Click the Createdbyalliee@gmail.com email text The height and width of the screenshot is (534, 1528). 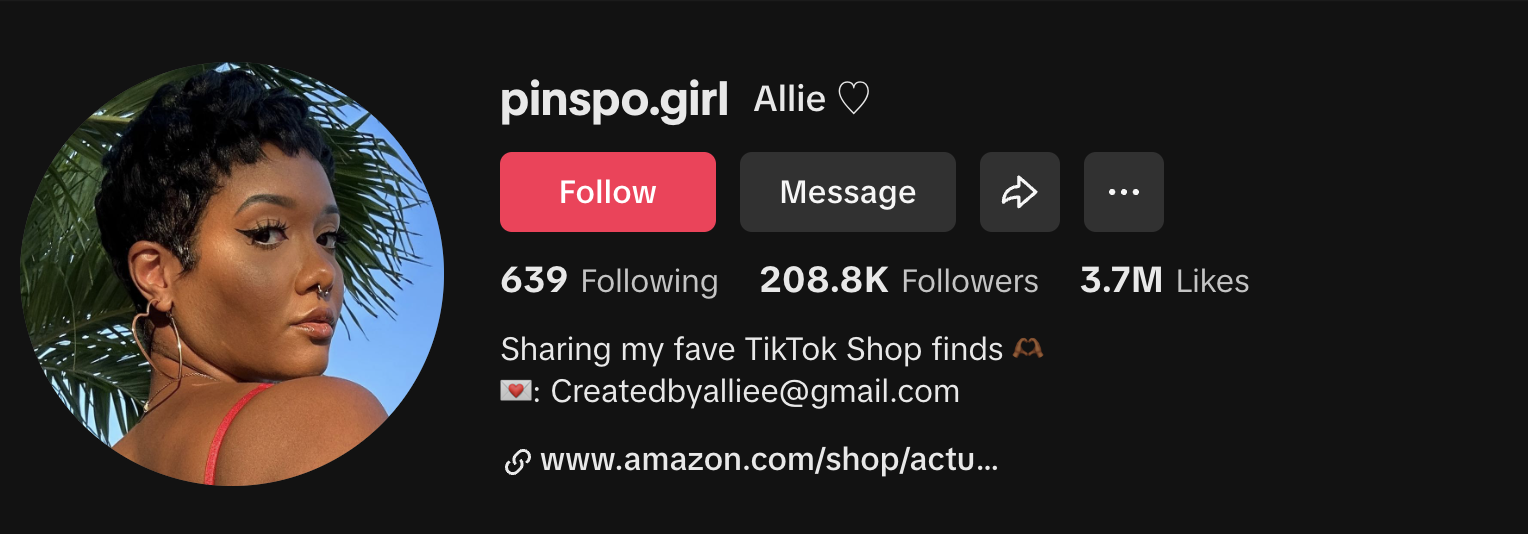point(755,391)
